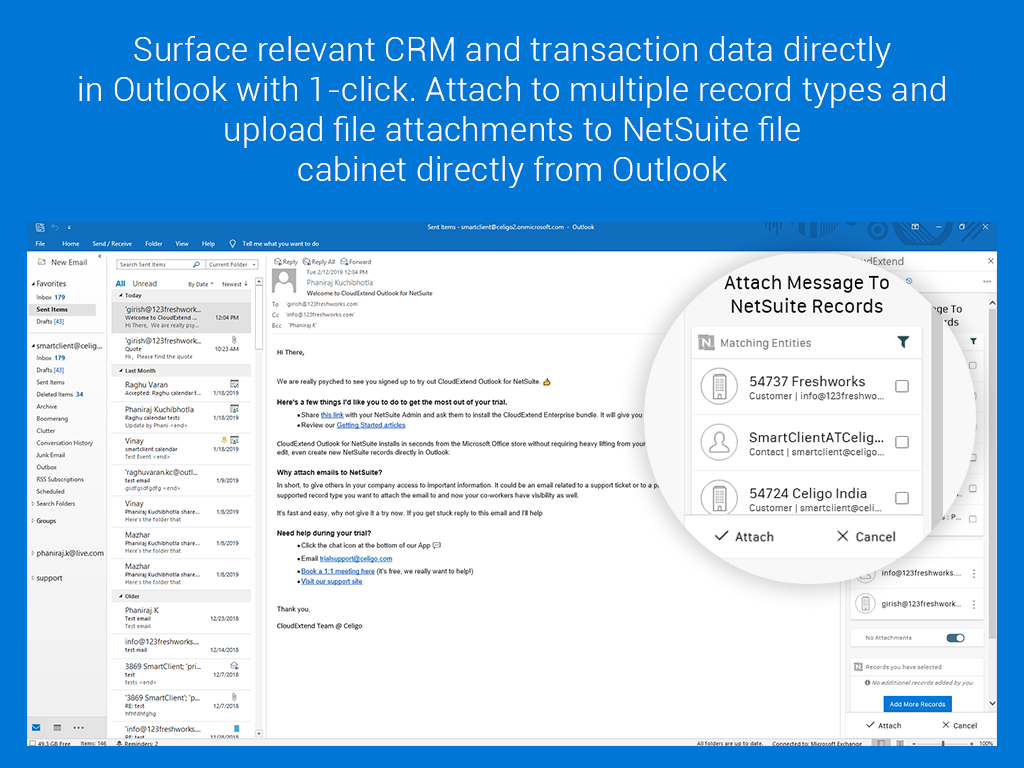Open the CloudExtend pane ellipsis menu

987,281
